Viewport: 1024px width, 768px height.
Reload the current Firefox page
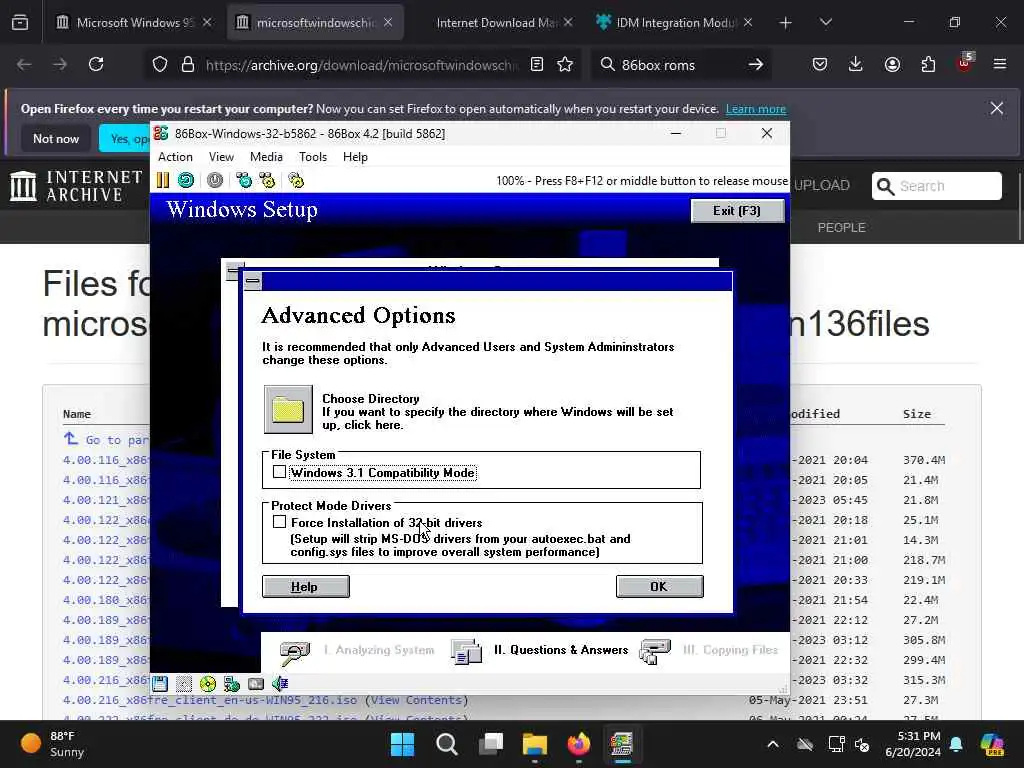click(x=96, y=64)
